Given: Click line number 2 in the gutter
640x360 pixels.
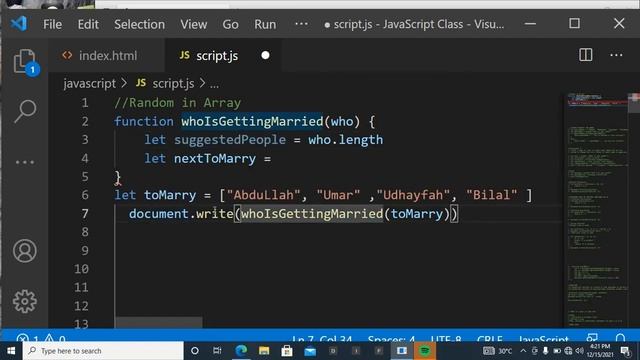Looking at the screenshot, I should [x=85, y=121].
